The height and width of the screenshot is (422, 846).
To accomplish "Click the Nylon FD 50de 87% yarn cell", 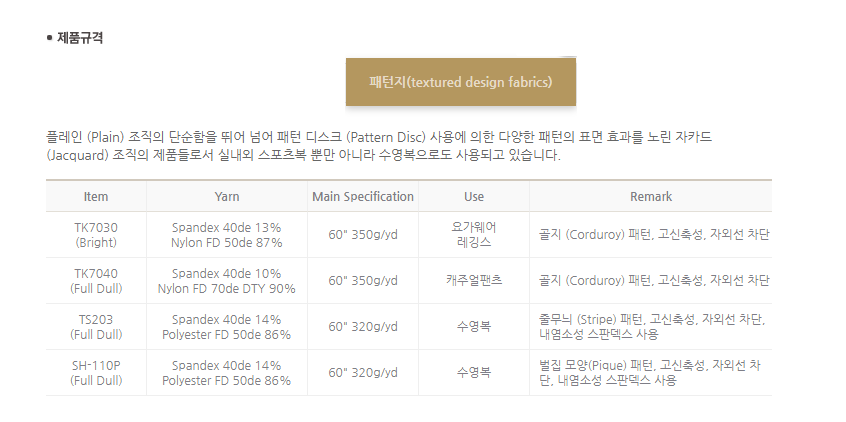I will pos(227,235).
